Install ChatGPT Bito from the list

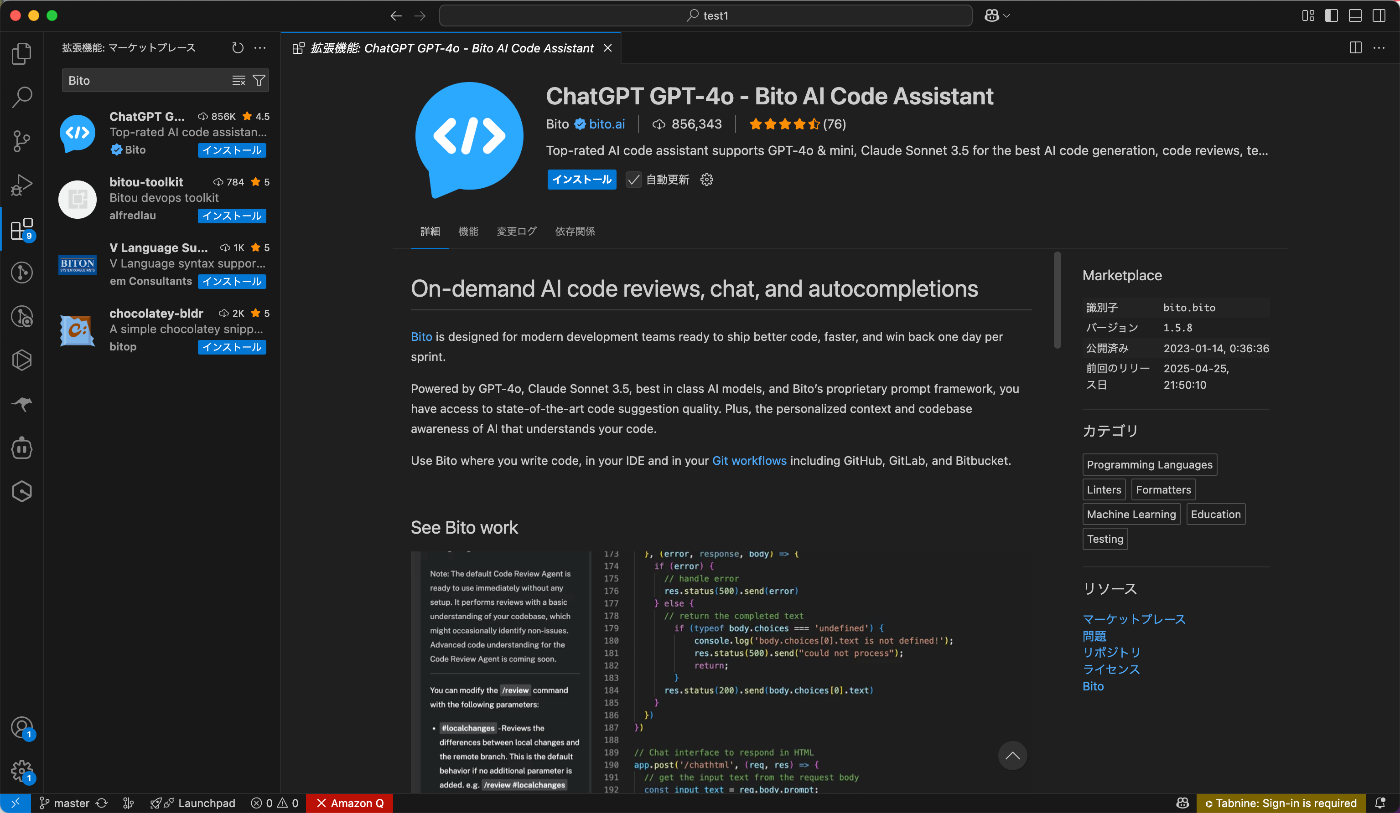pos(231,150)
